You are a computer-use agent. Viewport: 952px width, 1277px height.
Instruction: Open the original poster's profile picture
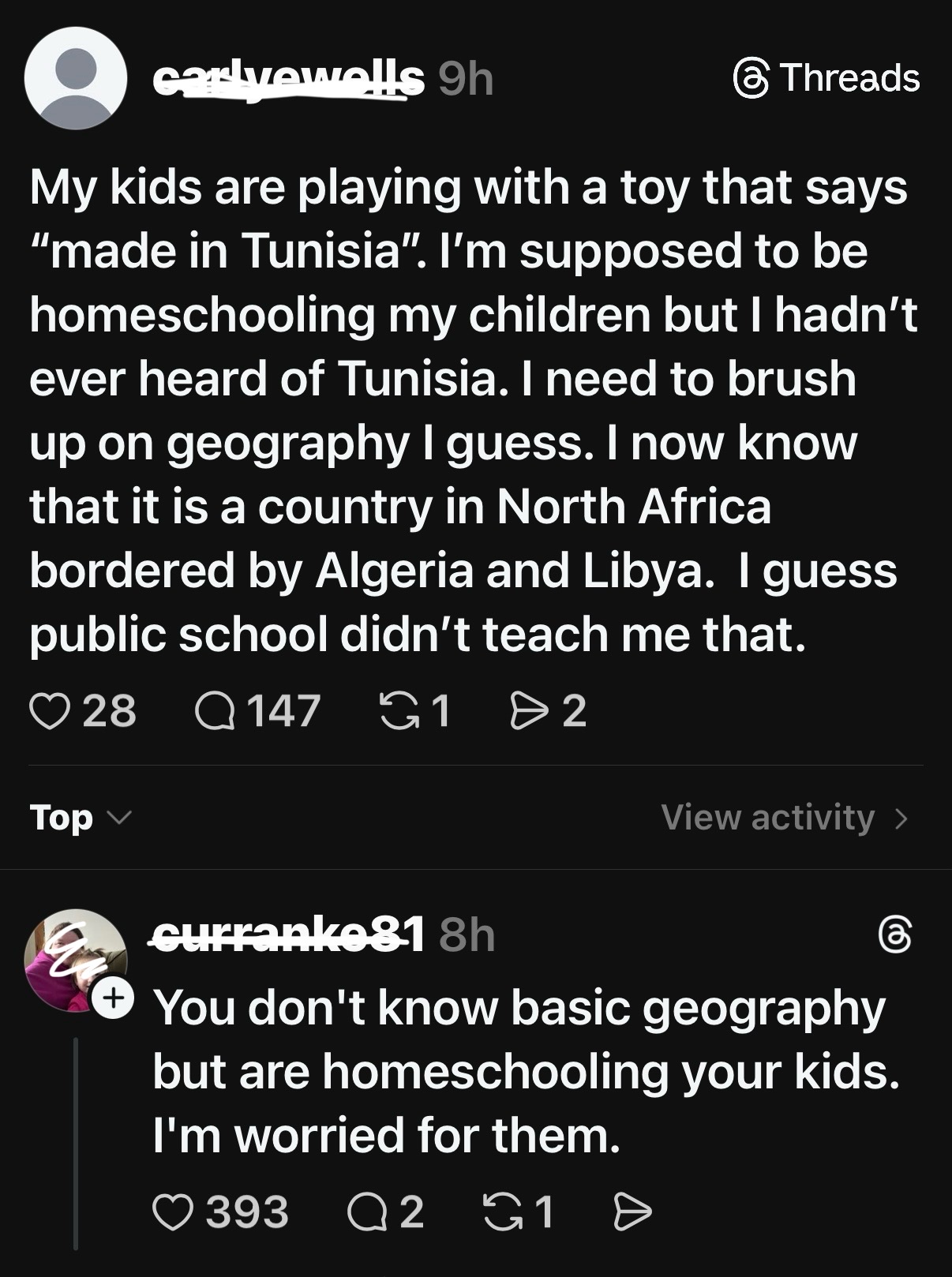[x=76, y=78]
